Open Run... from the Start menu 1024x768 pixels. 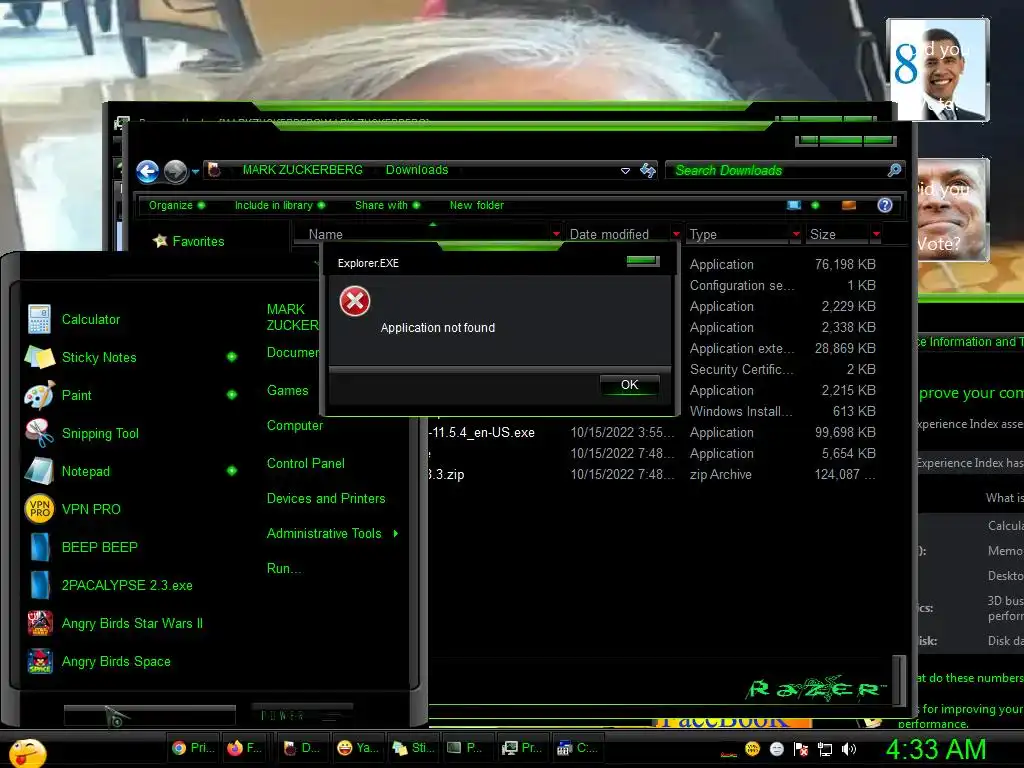coord(283,568)
